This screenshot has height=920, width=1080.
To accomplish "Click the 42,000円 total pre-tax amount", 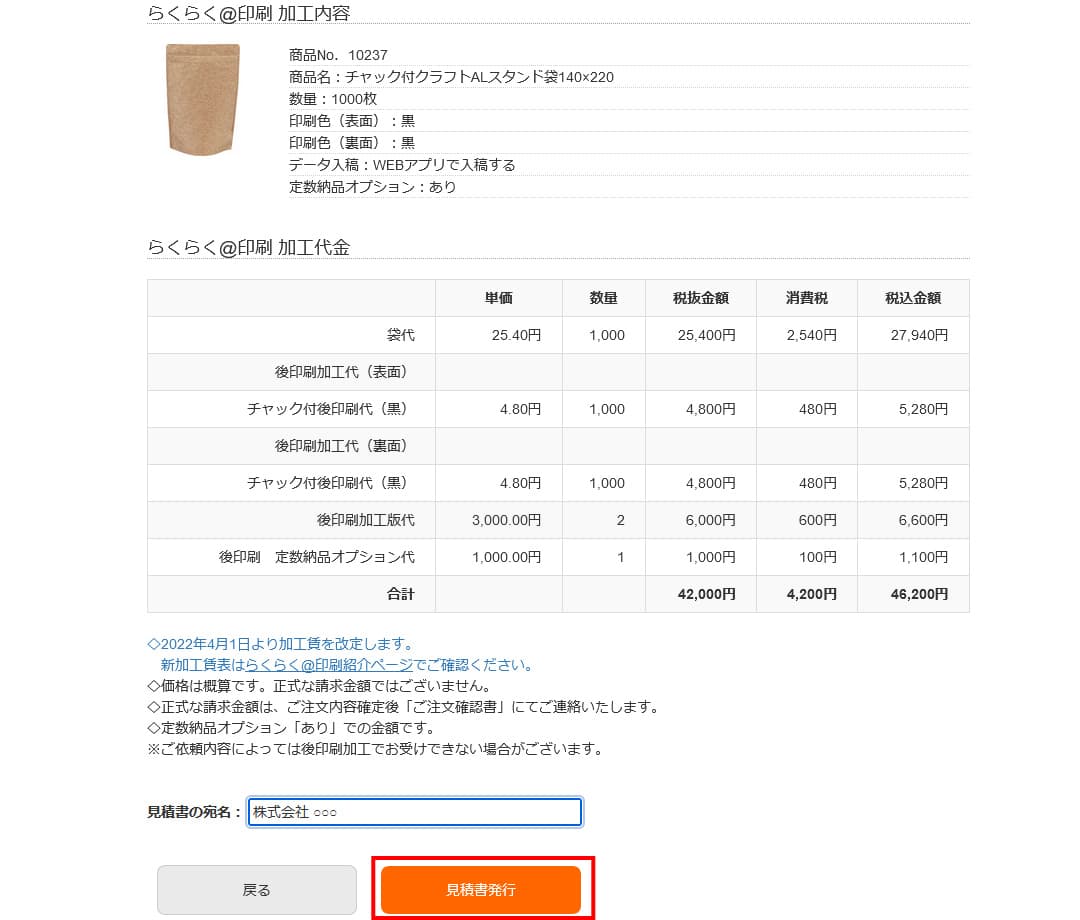I will pos(707,594).
